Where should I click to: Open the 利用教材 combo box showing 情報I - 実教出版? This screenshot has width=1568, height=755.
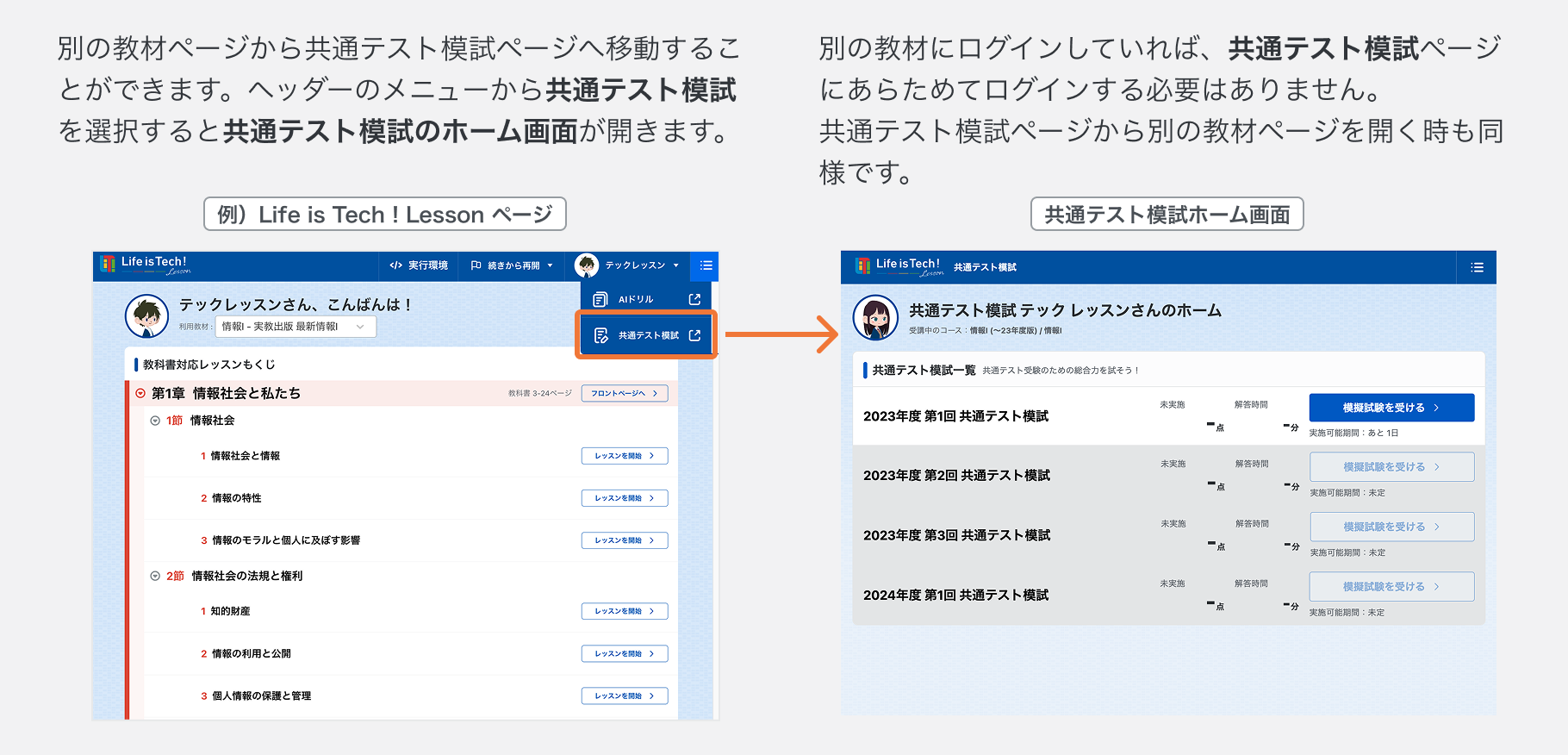[x=296, y=327]
